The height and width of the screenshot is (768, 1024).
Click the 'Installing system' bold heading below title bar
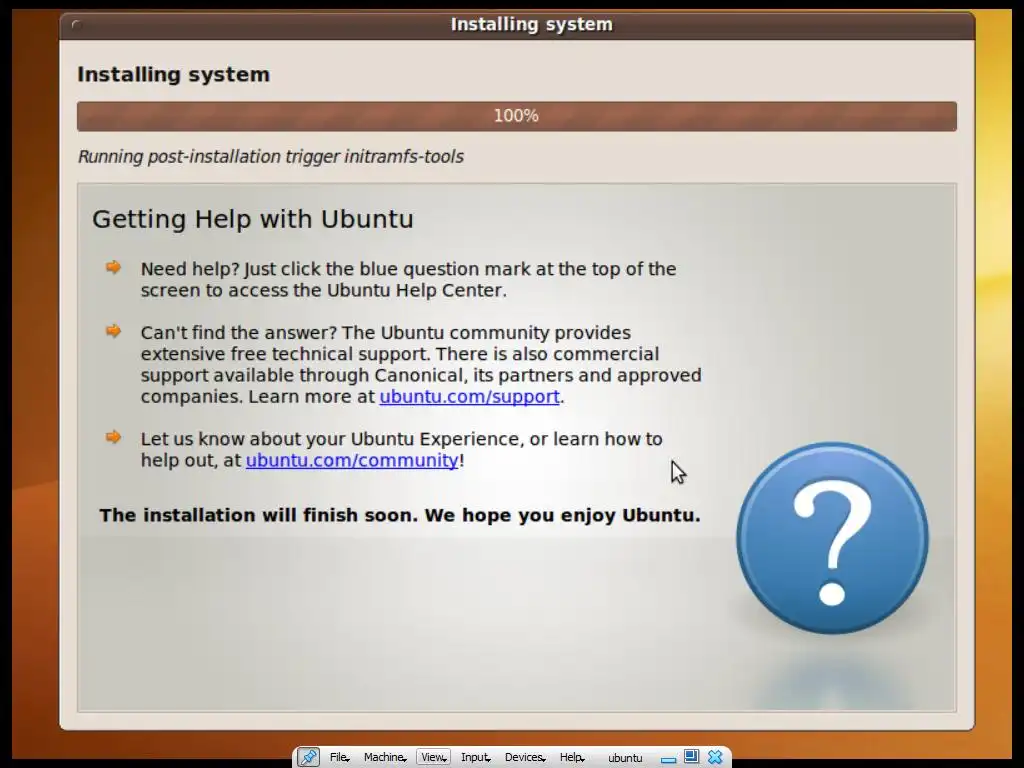click(x=174, y=74)
